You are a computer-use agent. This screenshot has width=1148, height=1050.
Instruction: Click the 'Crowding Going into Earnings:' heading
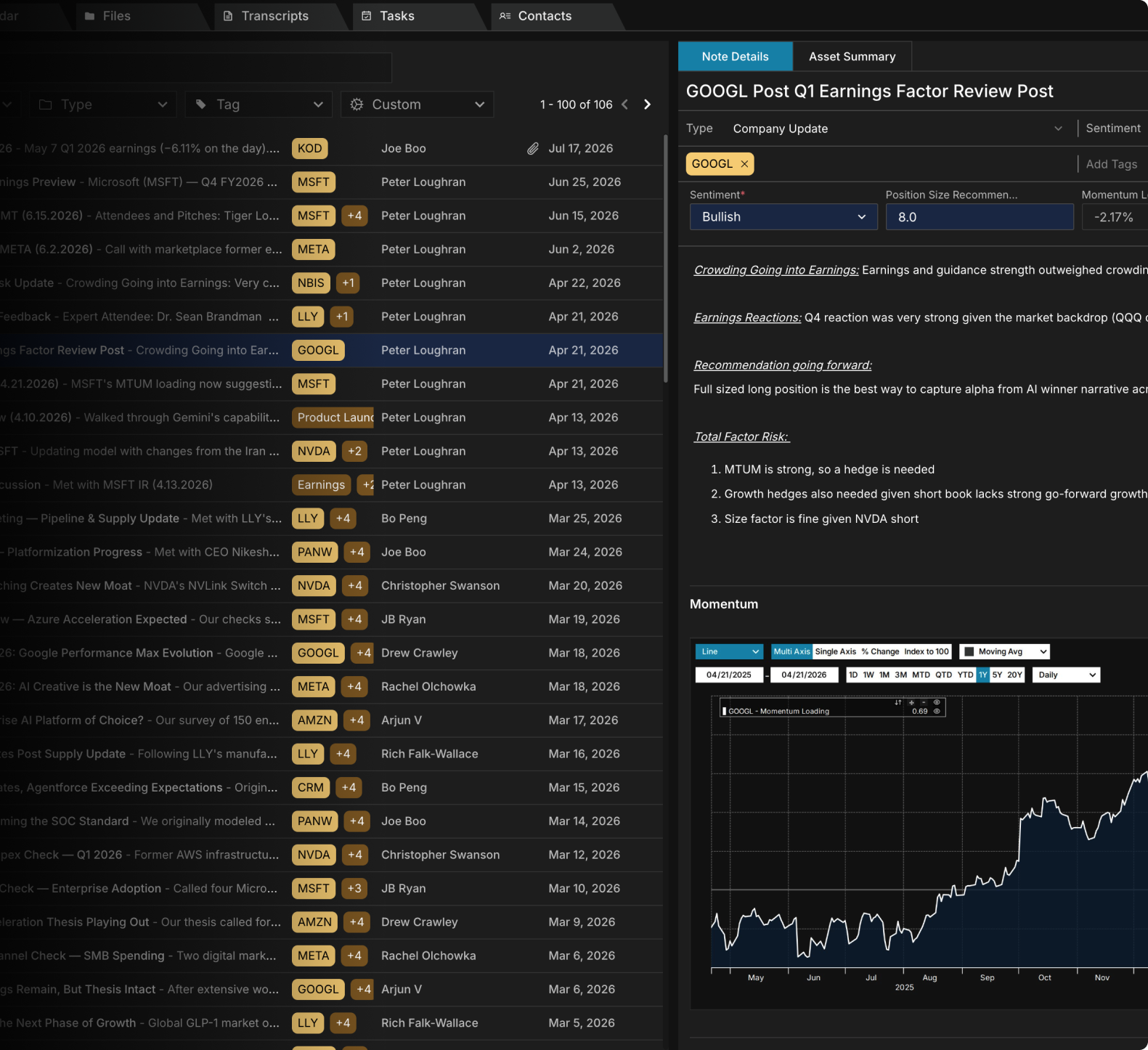[x=776, y=270]
